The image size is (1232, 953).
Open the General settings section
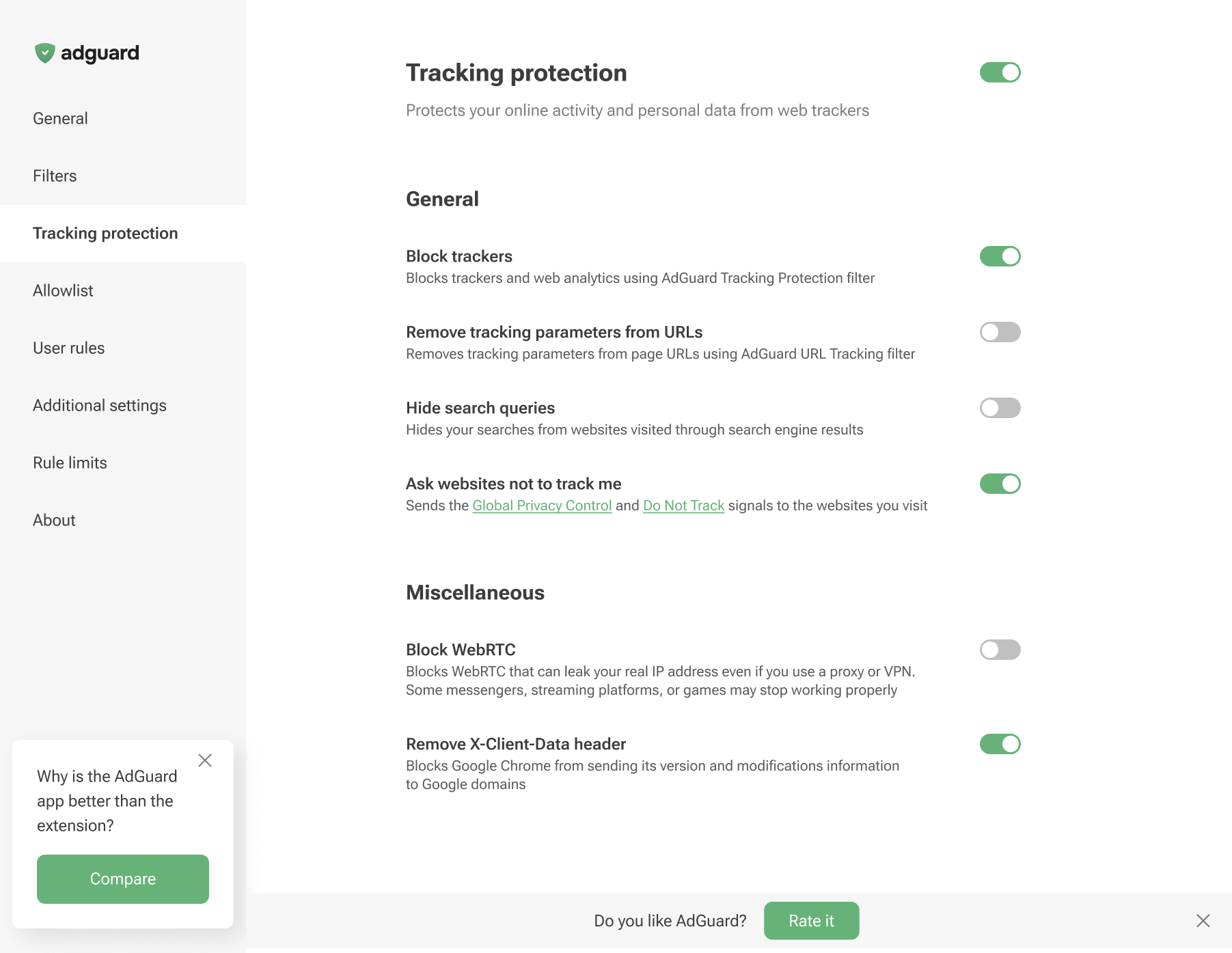click(x=60, y=118)
